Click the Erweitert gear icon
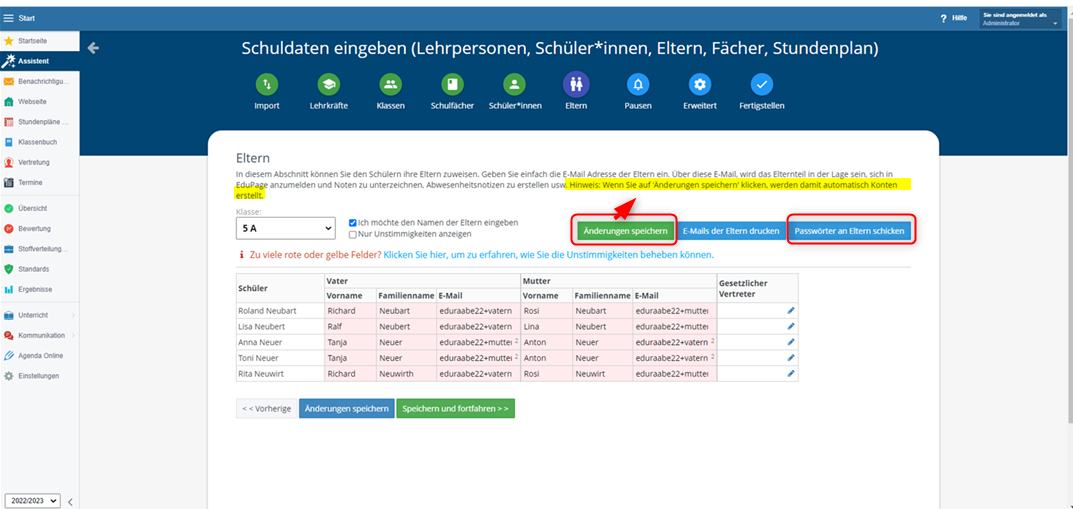The width and height of the screenshot is (1073, 509). [x=700, y=85]
